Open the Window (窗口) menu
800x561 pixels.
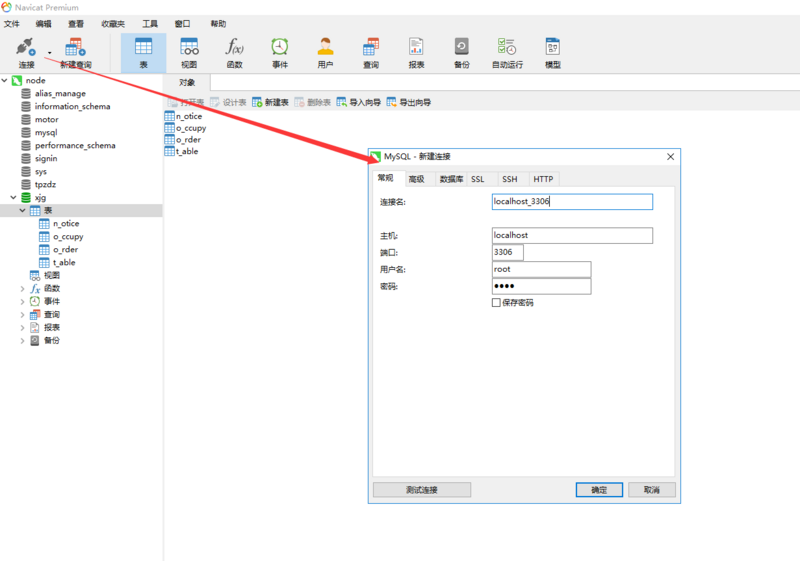pyautogui.click(x=182, y=23)
